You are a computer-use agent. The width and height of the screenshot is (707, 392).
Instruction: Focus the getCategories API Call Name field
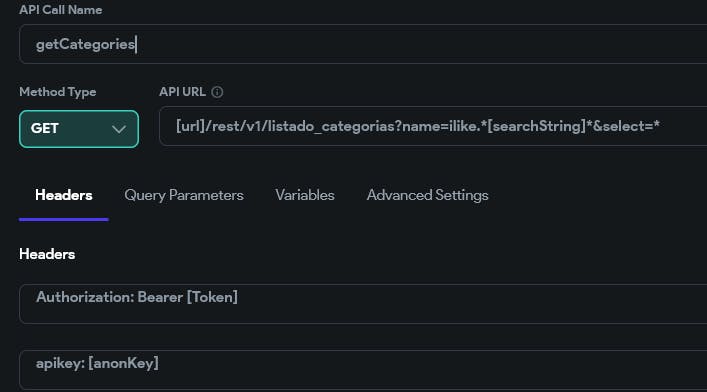tap(363, 44)
